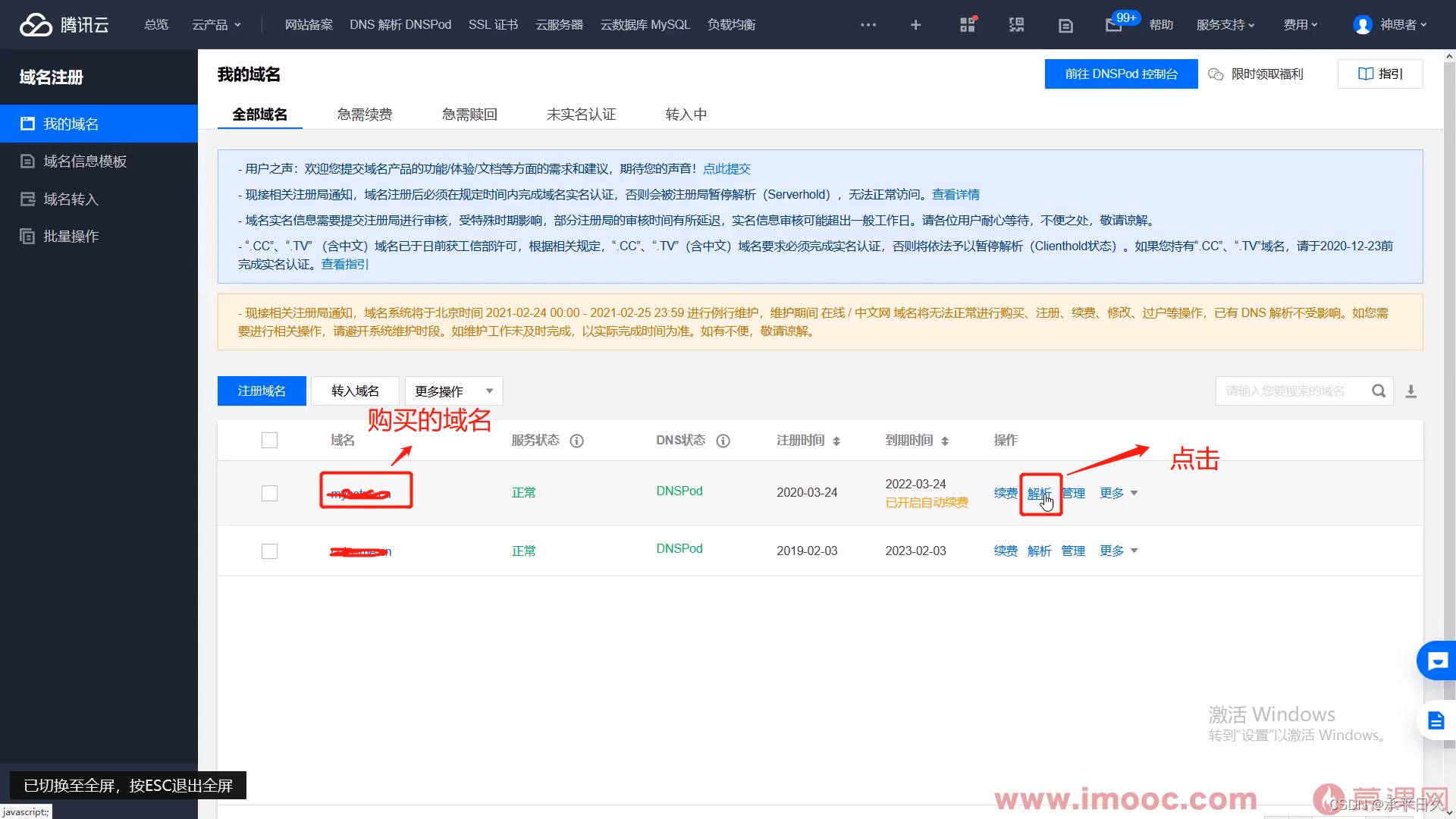Toggle the select-all checkbox in table header

(x=269, y=441)
